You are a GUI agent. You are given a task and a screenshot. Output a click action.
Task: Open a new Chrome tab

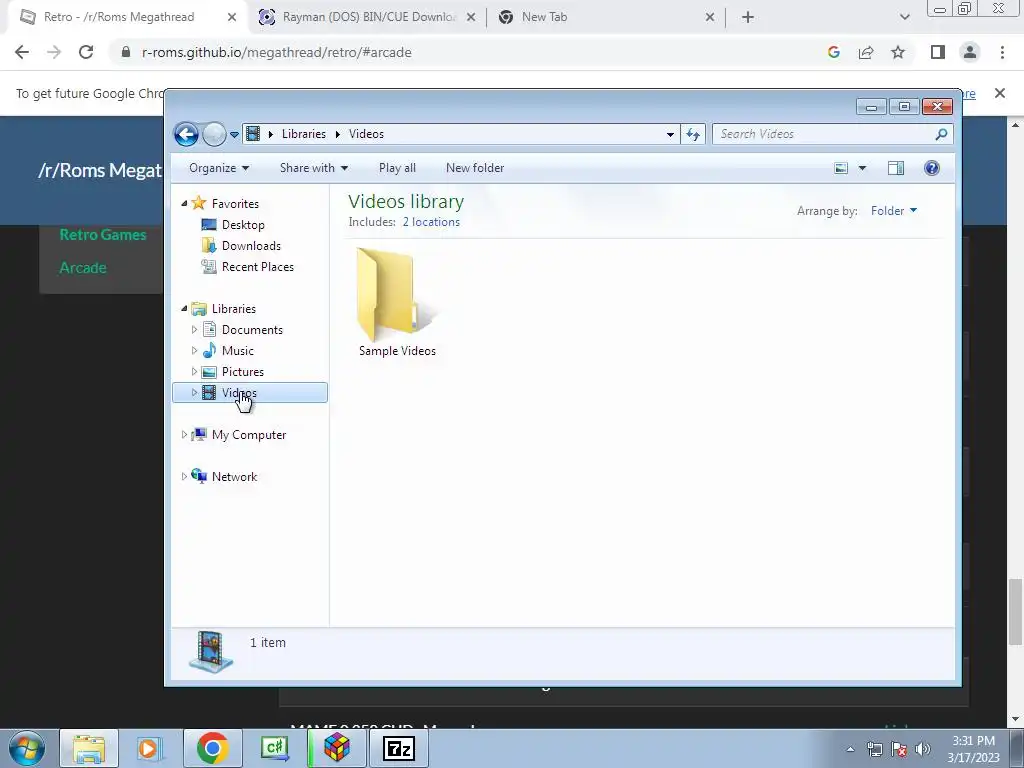pos(748,18)
